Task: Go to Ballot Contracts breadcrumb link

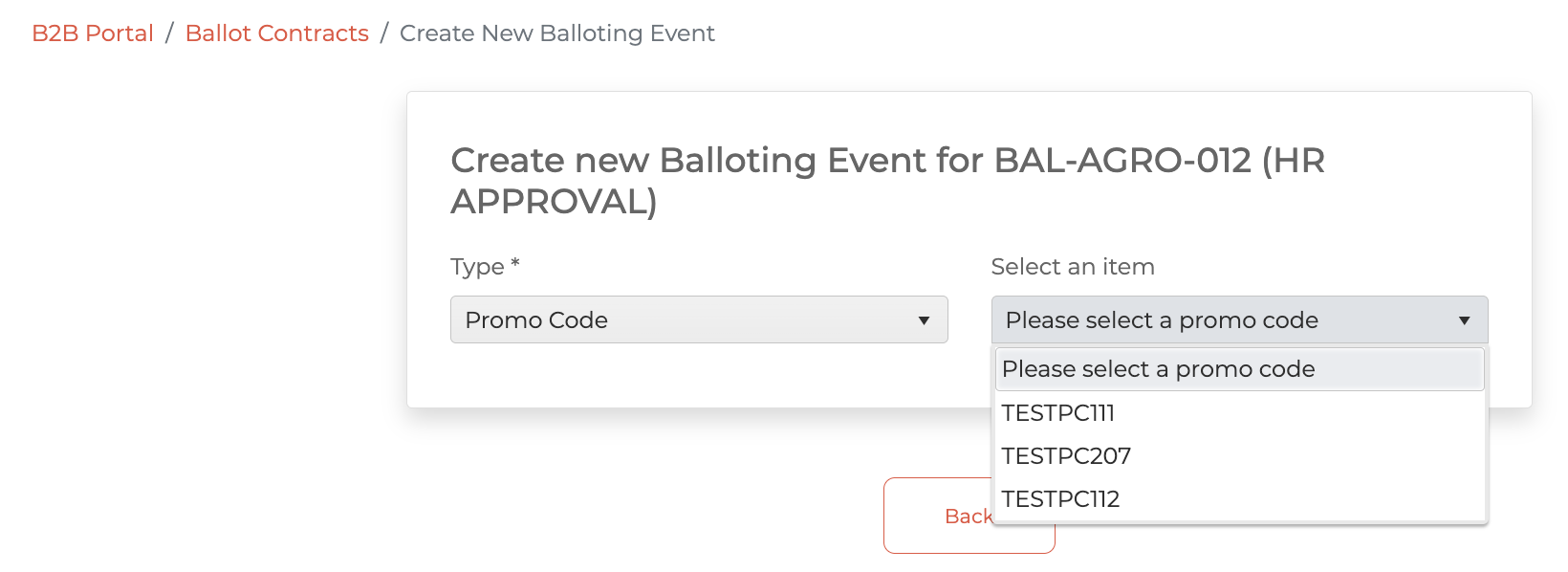Action: coord(276,33)
